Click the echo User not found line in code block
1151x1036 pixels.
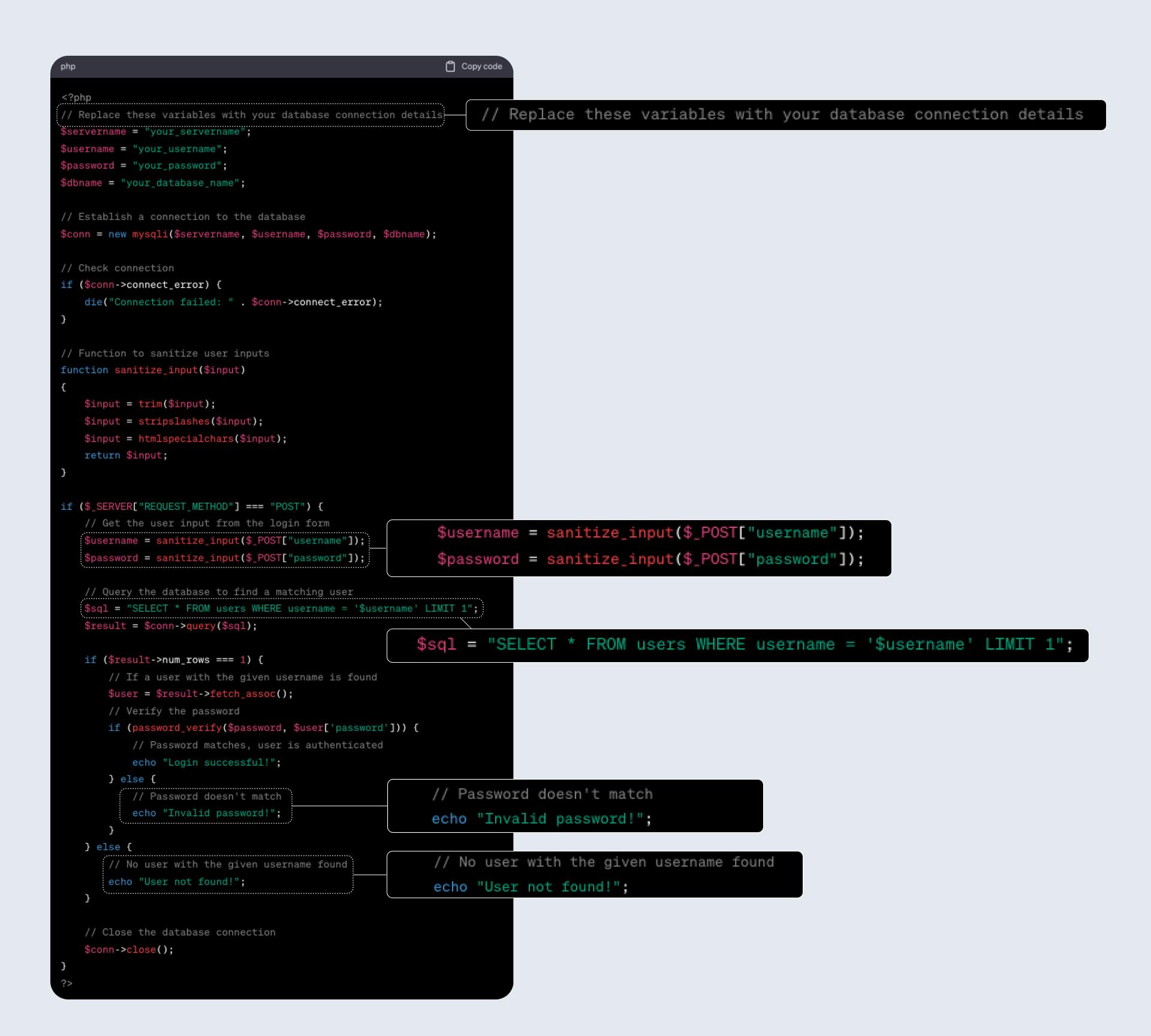click(177, 882)
